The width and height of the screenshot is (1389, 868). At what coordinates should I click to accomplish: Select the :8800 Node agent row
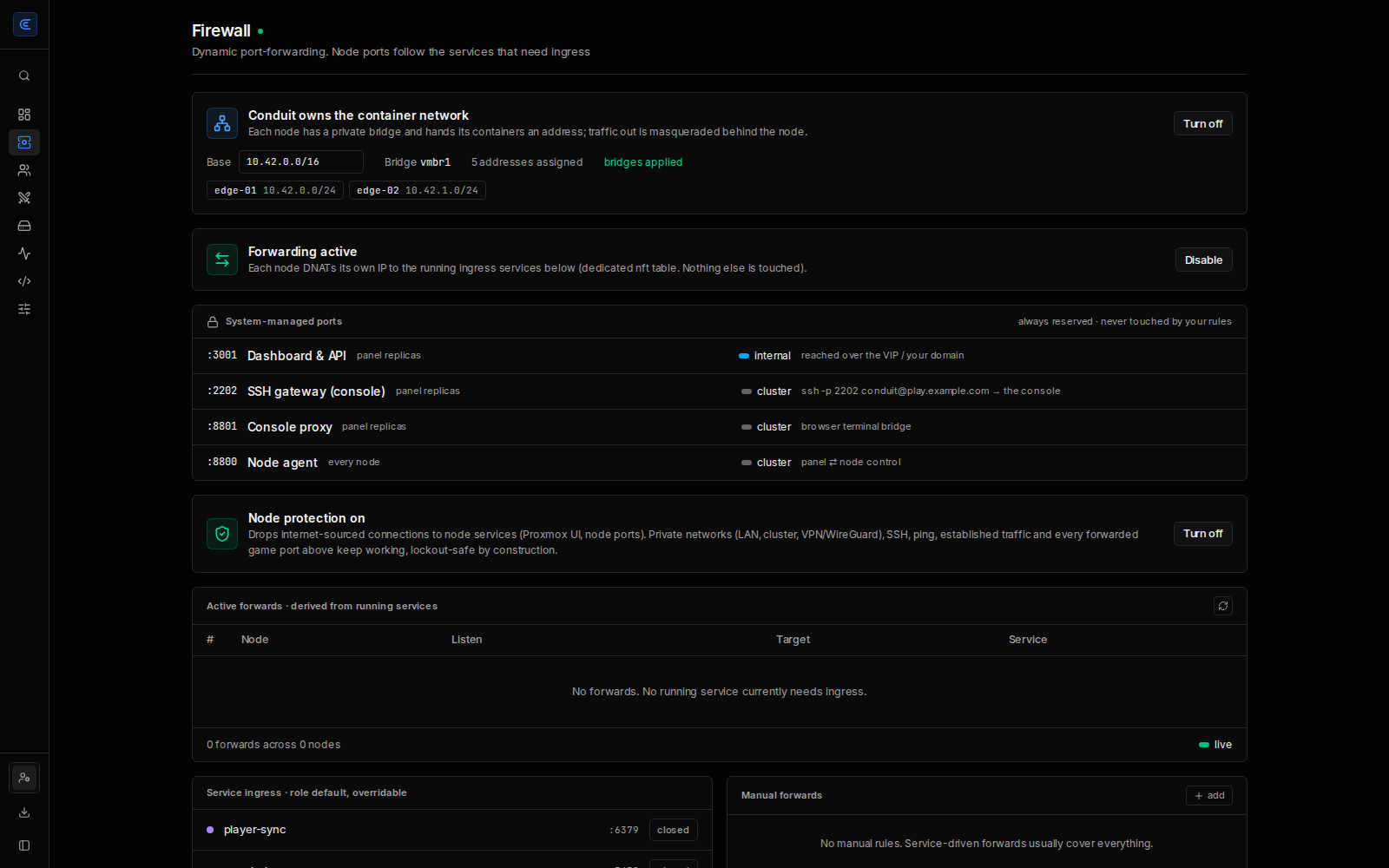click(720, 463)
